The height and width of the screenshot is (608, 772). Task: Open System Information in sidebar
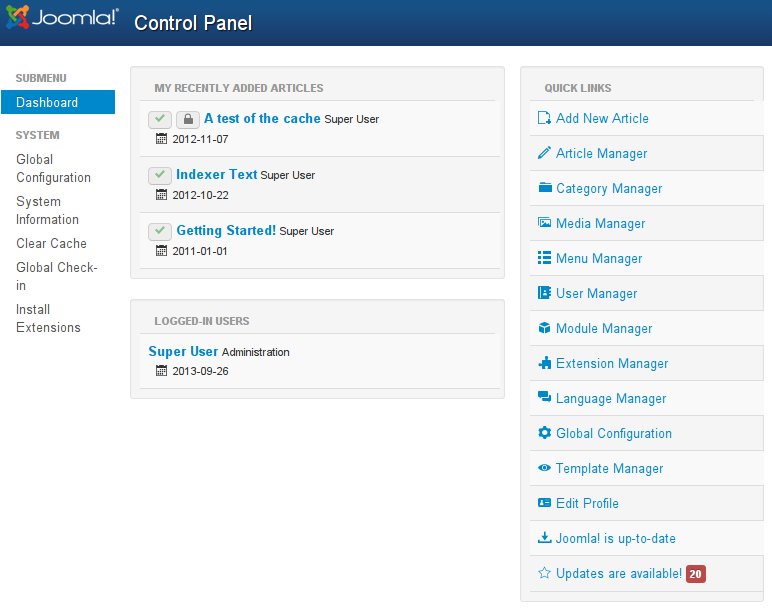[x=47, y=210]
